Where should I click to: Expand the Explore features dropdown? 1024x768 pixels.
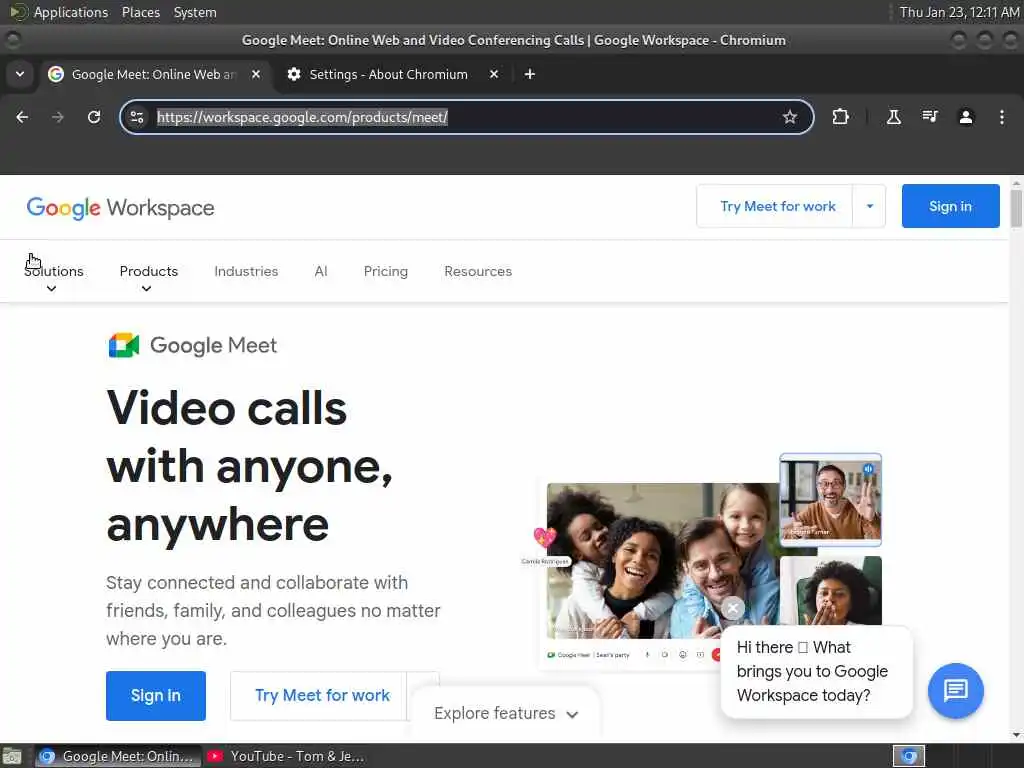tap(506, 713)
